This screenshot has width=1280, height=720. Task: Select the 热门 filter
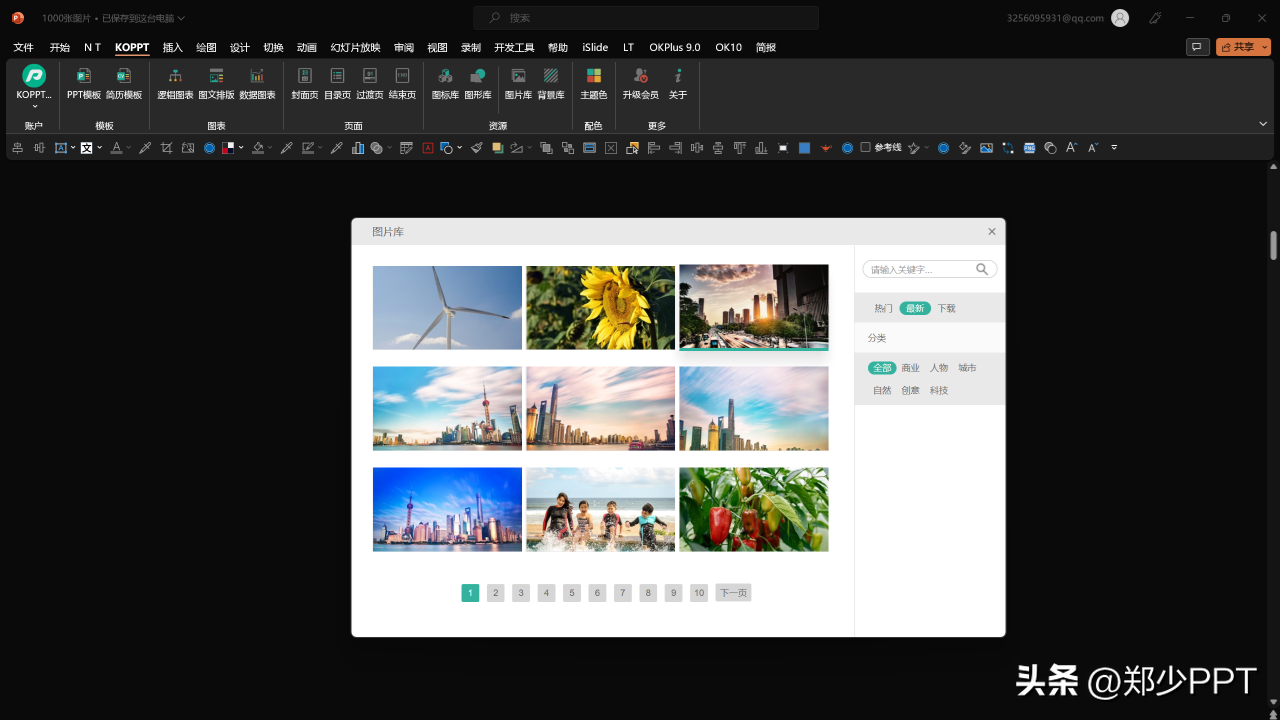(x=883, y=308)
